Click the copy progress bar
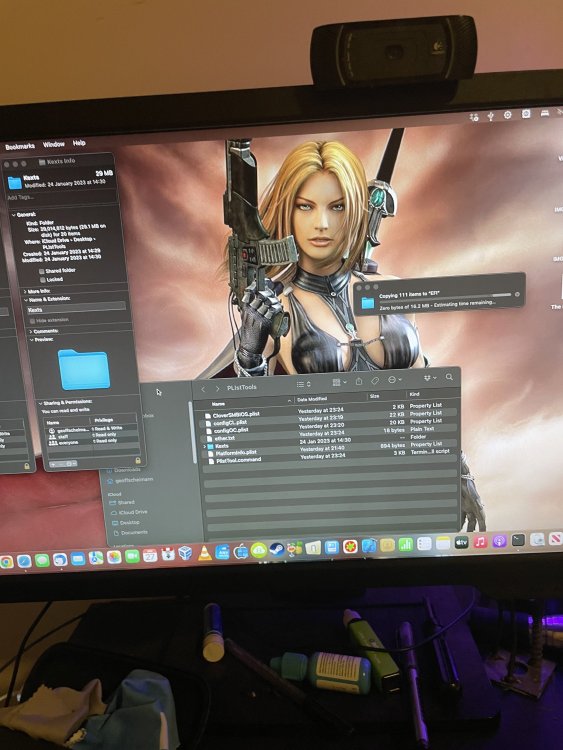 (445, 295)
